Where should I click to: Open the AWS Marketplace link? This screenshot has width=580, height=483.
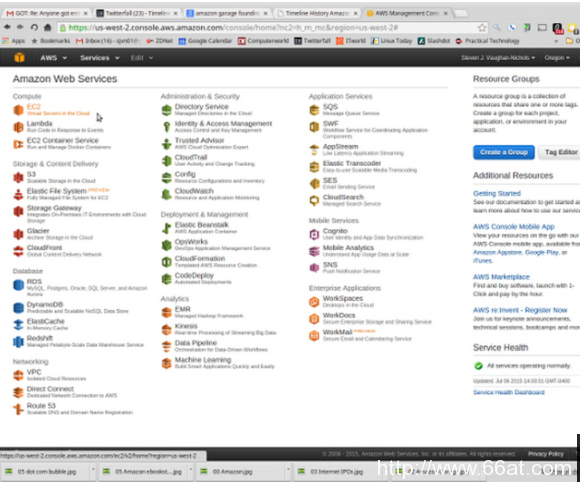501,277
